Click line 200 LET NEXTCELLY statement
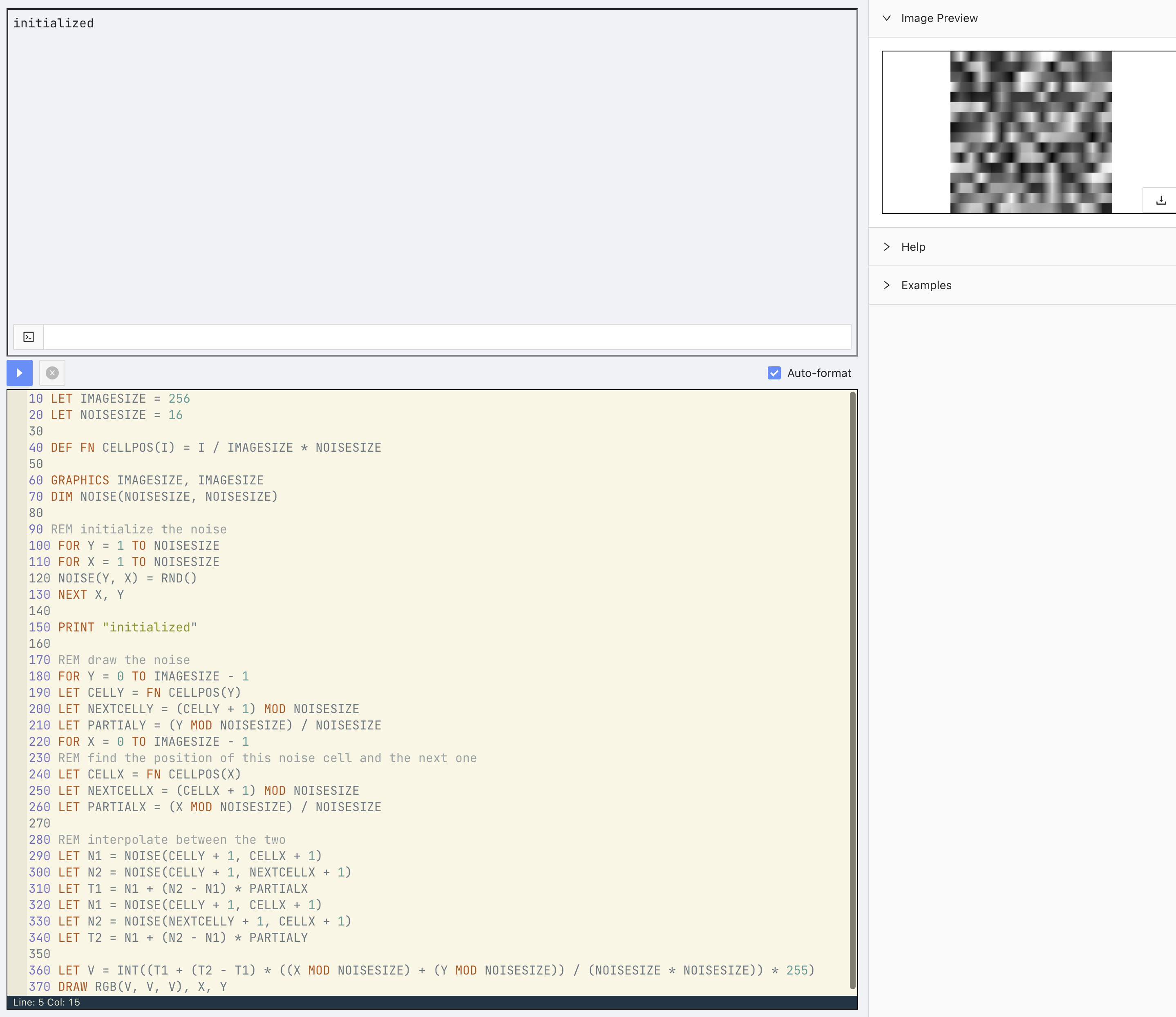The height and width of the screenshot is (1017, 1176). coord(194,709)
